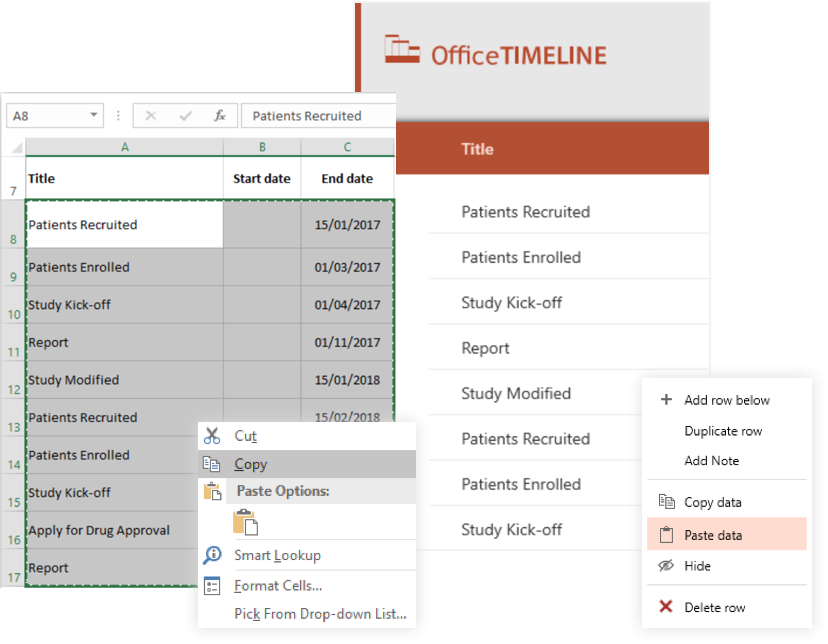Click Excel cell A9 Patients Enrolled

(x=125, y=267)
